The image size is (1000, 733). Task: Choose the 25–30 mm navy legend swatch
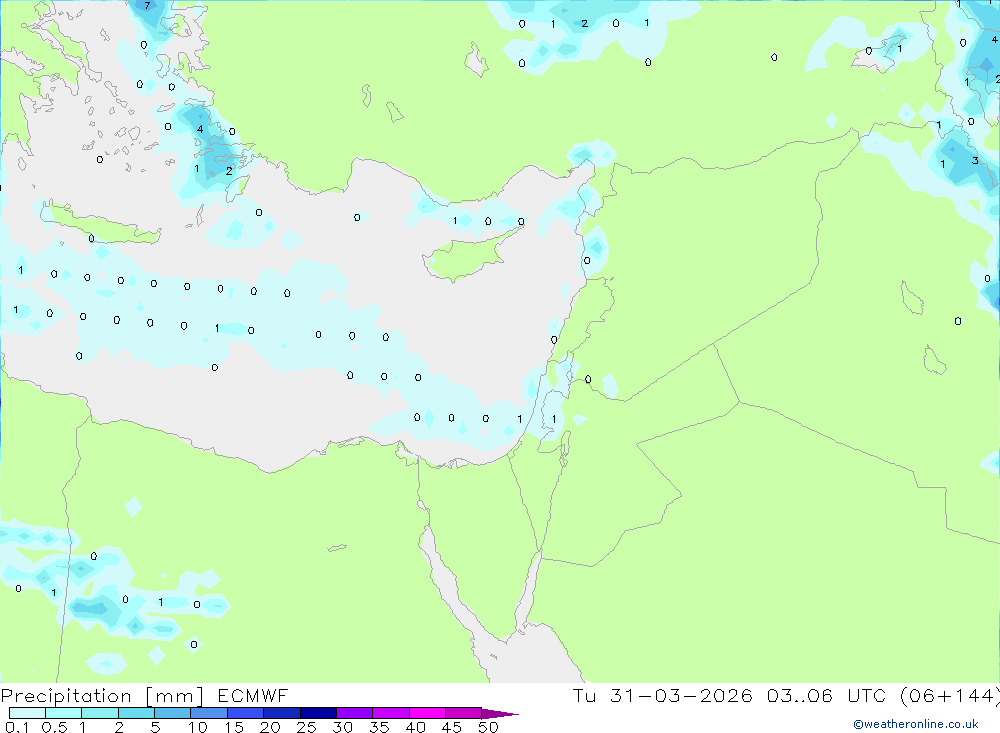click(x=318, y=713)
